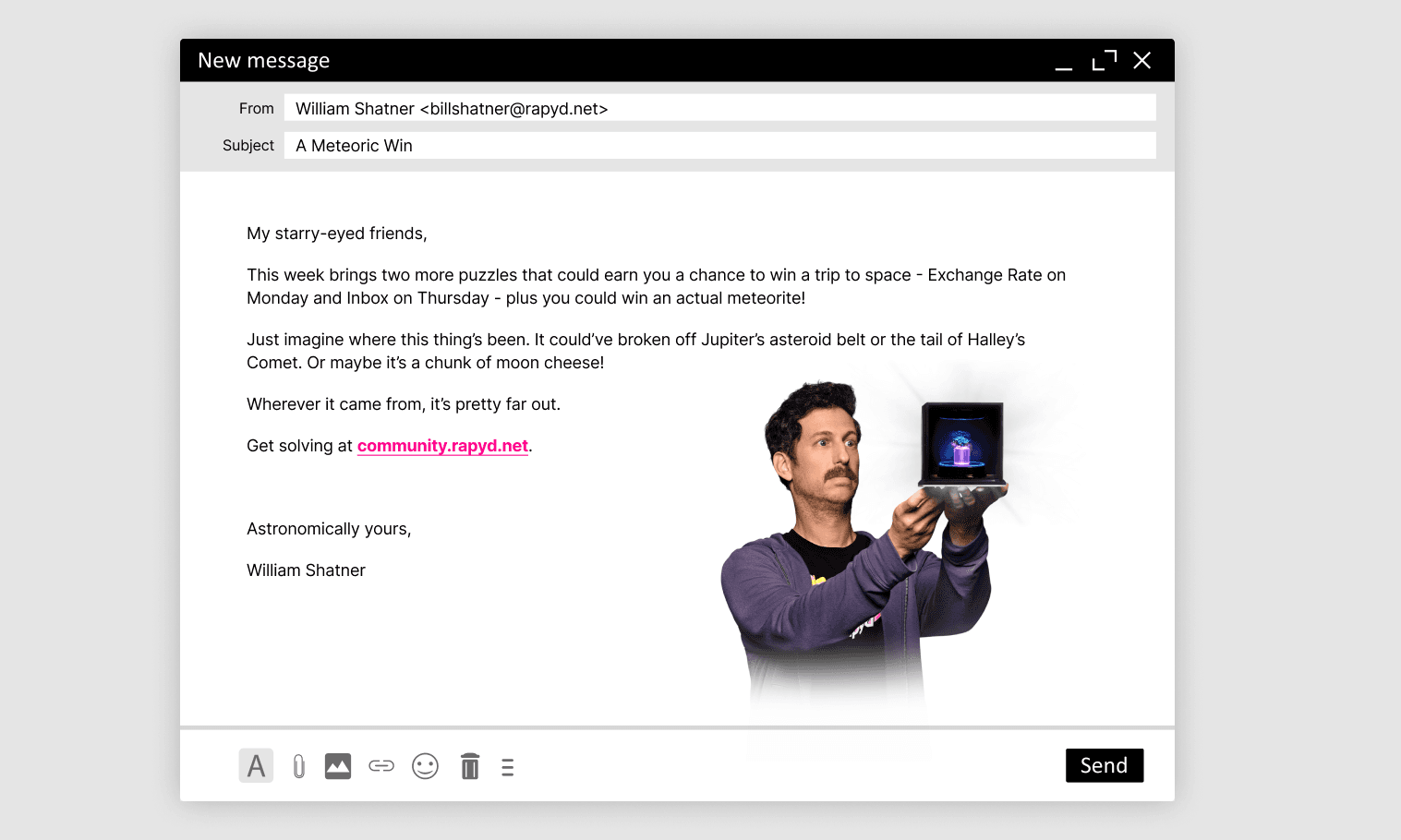Image resolution: width=1401 pixels, height=840 pixels.
Task: Insert an image using picture icon
Action: pyautogui.click(x=338, y=766)
